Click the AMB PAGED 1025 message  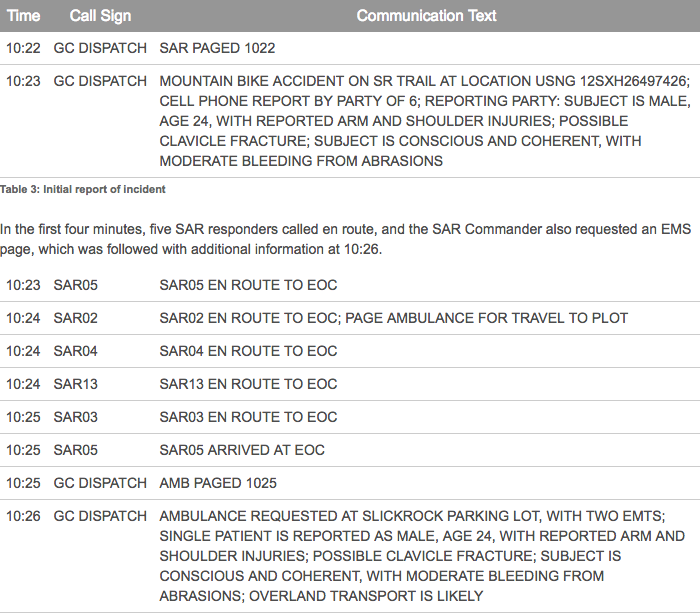(217, 483)
